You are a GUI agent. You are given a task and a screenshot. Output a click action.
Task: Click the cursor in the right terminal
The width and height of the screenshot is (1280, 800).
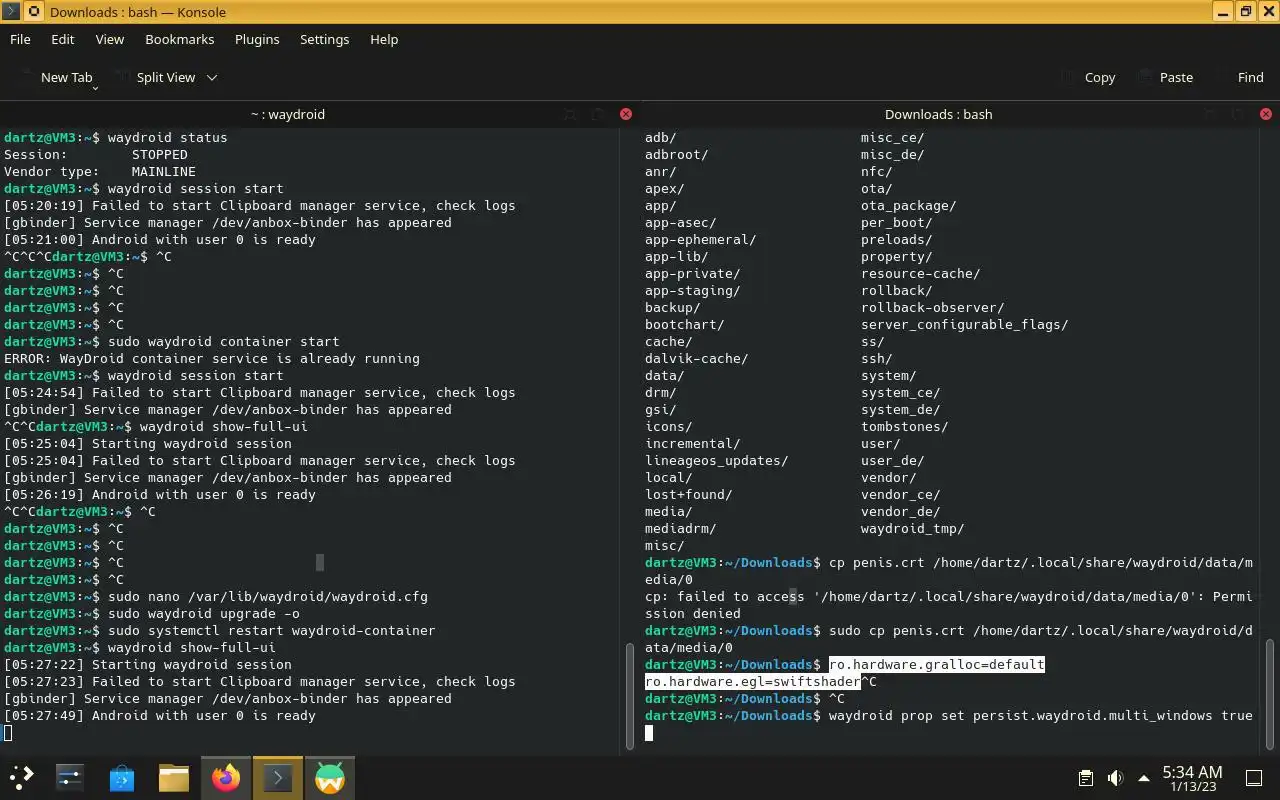[x=649, y=733]
